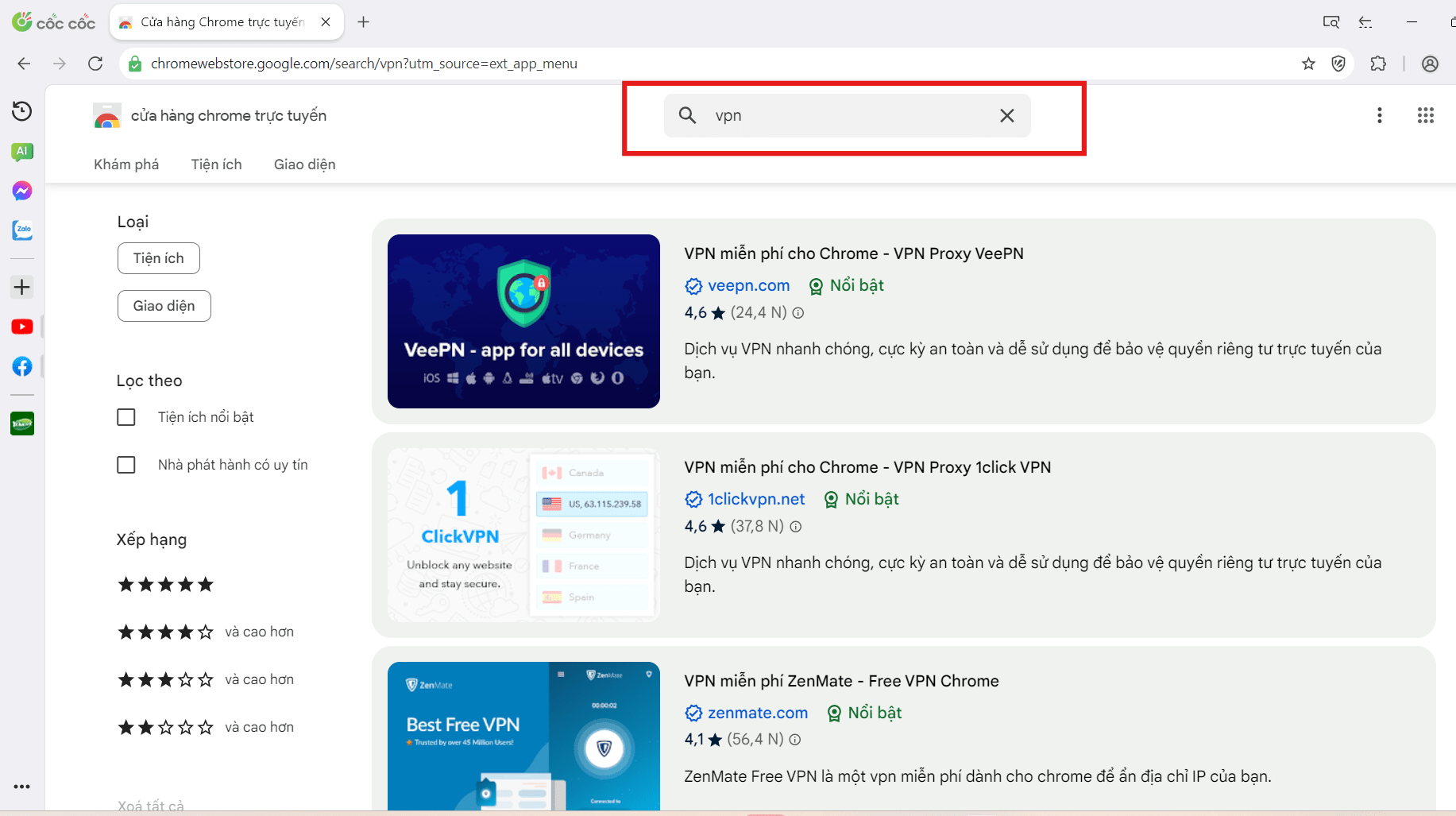Open a new browser tab

[364, 22]
